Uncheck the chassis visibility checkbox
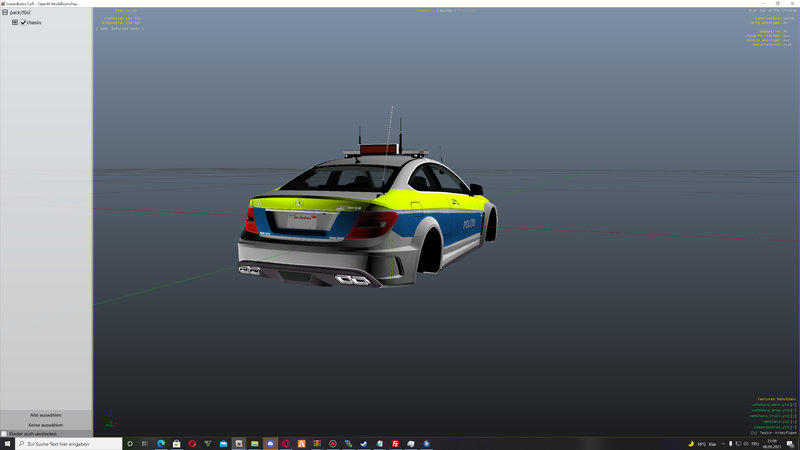 point(23,22)
